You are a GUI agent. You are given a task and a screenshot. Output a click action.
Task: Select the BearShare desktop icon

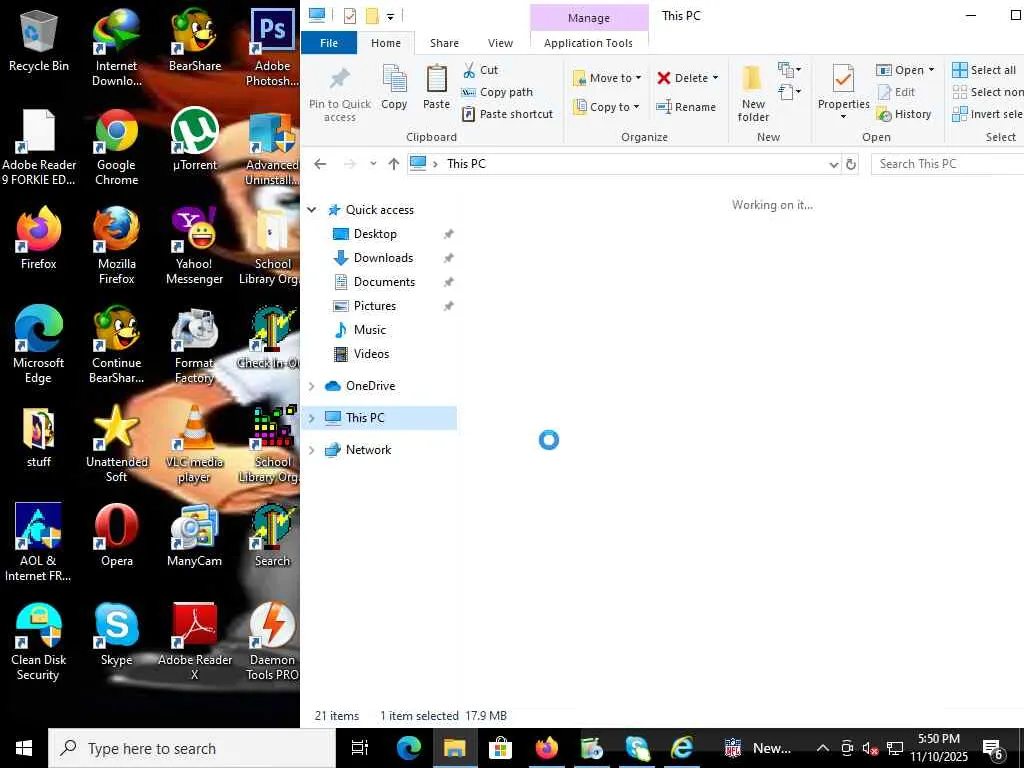pyautogui.click(x=194, y=40)
